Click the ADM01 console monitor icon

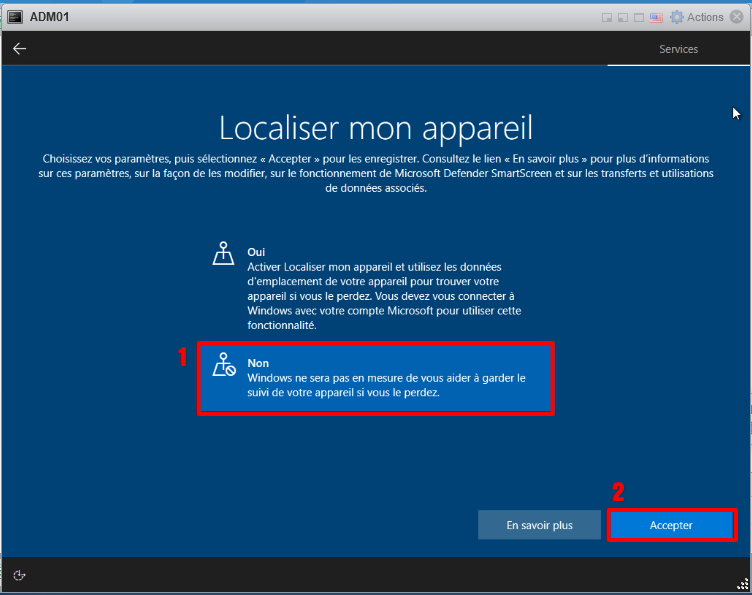pyautogui.click(x=16, y=17)
